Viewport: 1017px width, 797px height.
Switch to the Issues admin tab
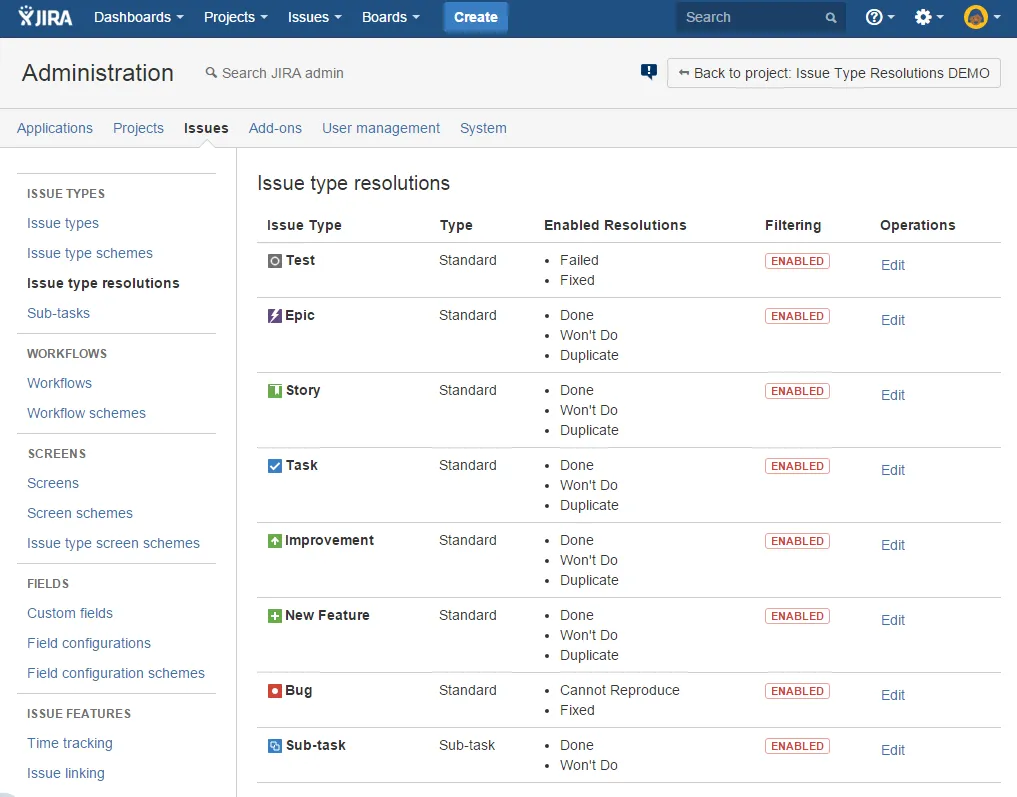coord(206,128)
